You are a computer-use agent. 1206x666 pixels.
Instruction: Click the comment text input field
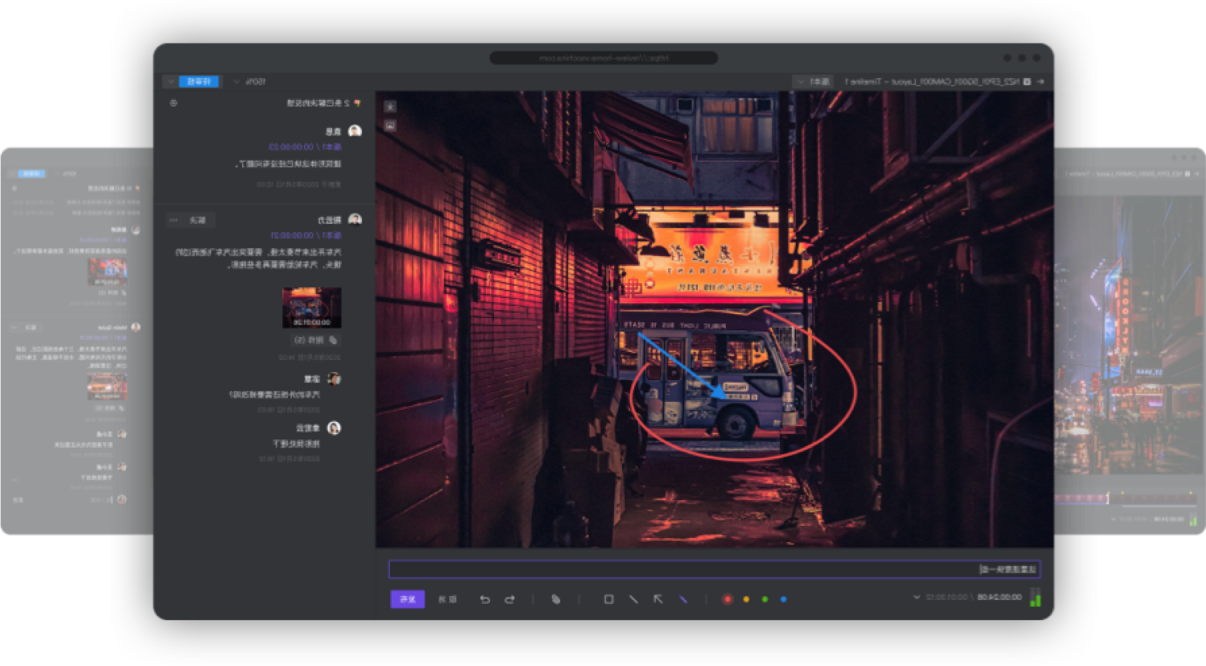point(714,569)
